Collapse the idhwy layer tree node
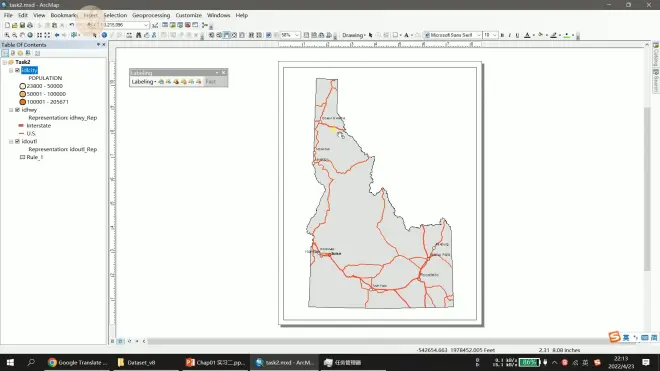Image resolution: width=660 pixels, height=371 pixels. pos(11,110)
